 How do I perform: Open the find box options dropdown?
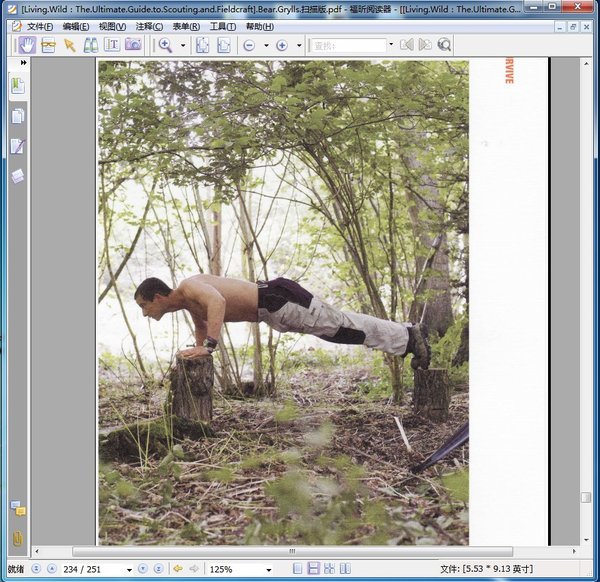click(x=391, y=44)
